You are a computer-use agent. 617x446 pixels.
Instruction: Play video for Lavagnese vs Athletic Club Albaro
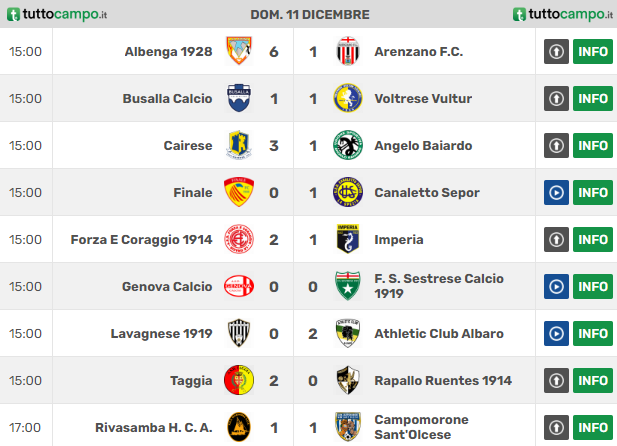pyautogui.click(x=556, y=333)
